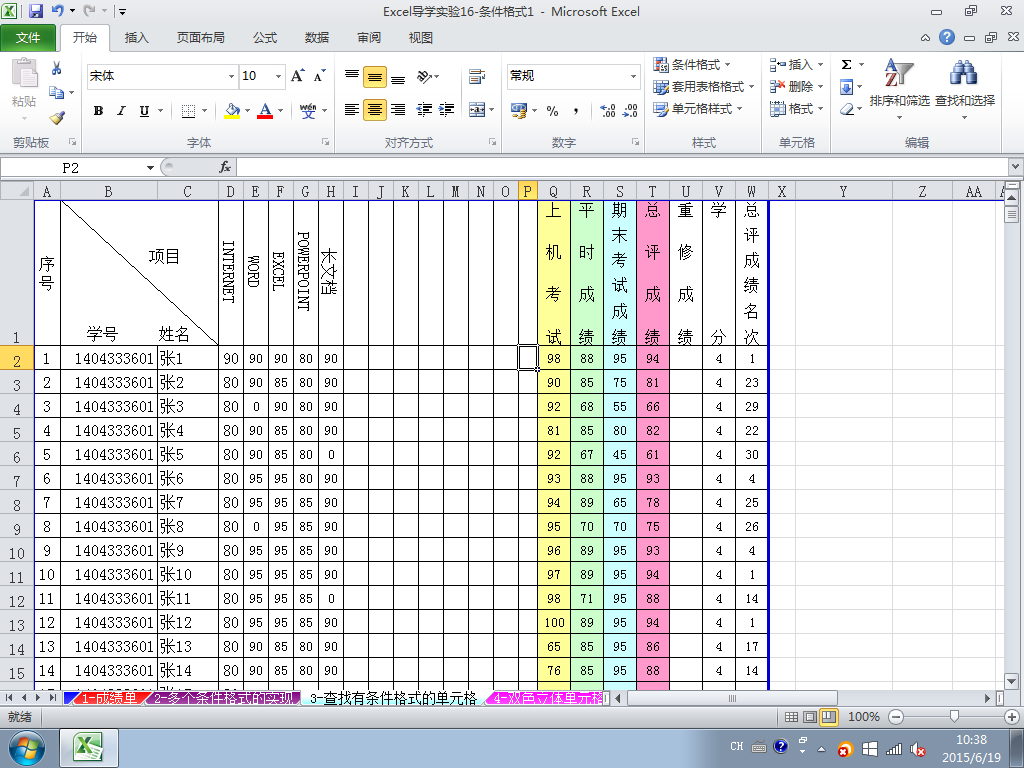1024x768 pixels.
Task: Click the comma style icon
Action: [x=575, y=111]
